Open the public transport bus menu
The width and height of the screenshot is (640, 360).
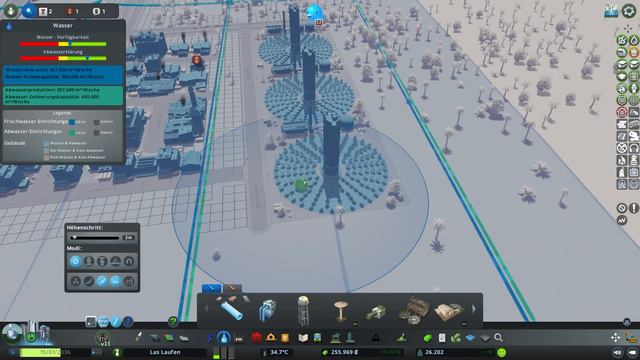pos(317,338)
